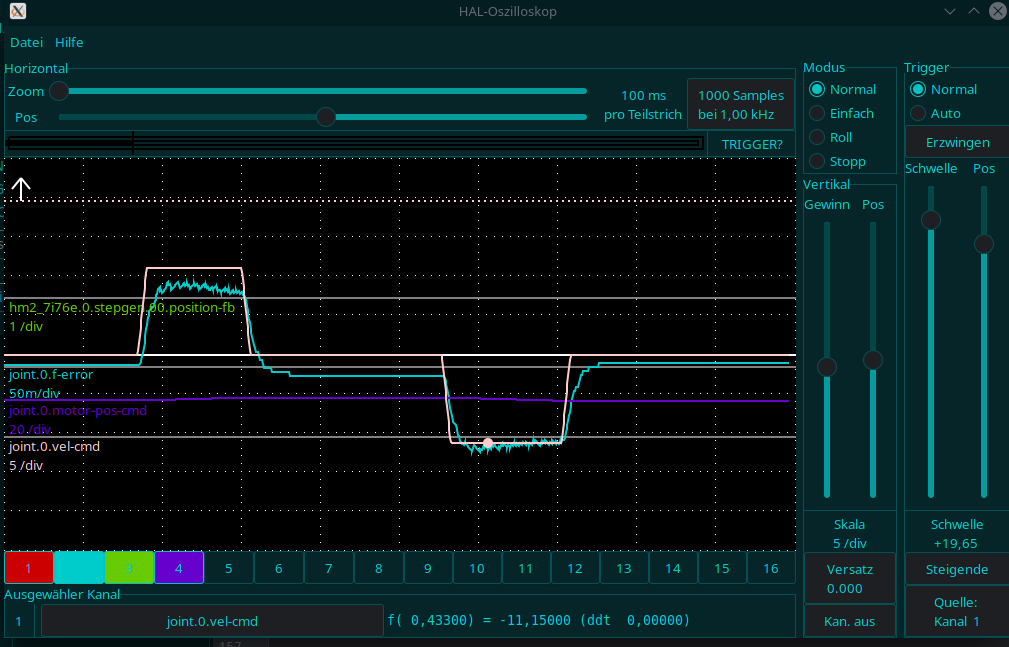Viewport: 1009px width, 647px height.
Task: Select channel 12 button
Action: pyautogui.click(x=575, y=568)
